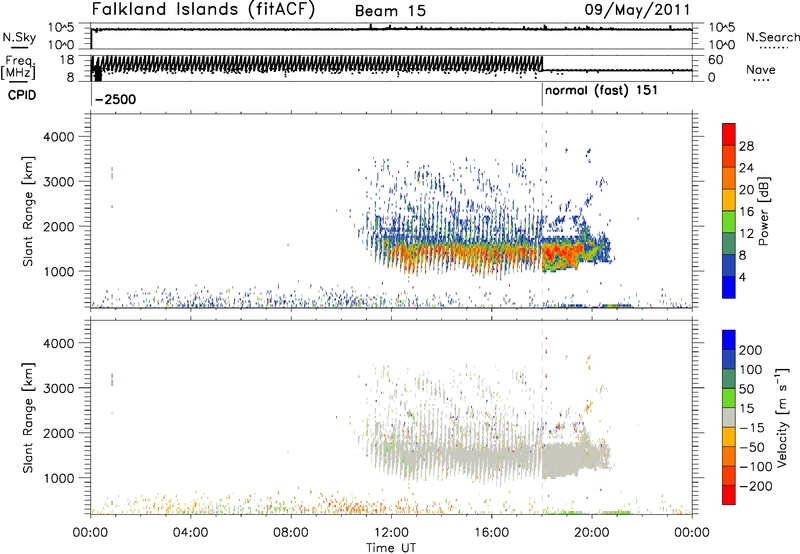800x554 pixels.
Task: Click the '20:00' time axis tick label
Action: pos(592,533)
